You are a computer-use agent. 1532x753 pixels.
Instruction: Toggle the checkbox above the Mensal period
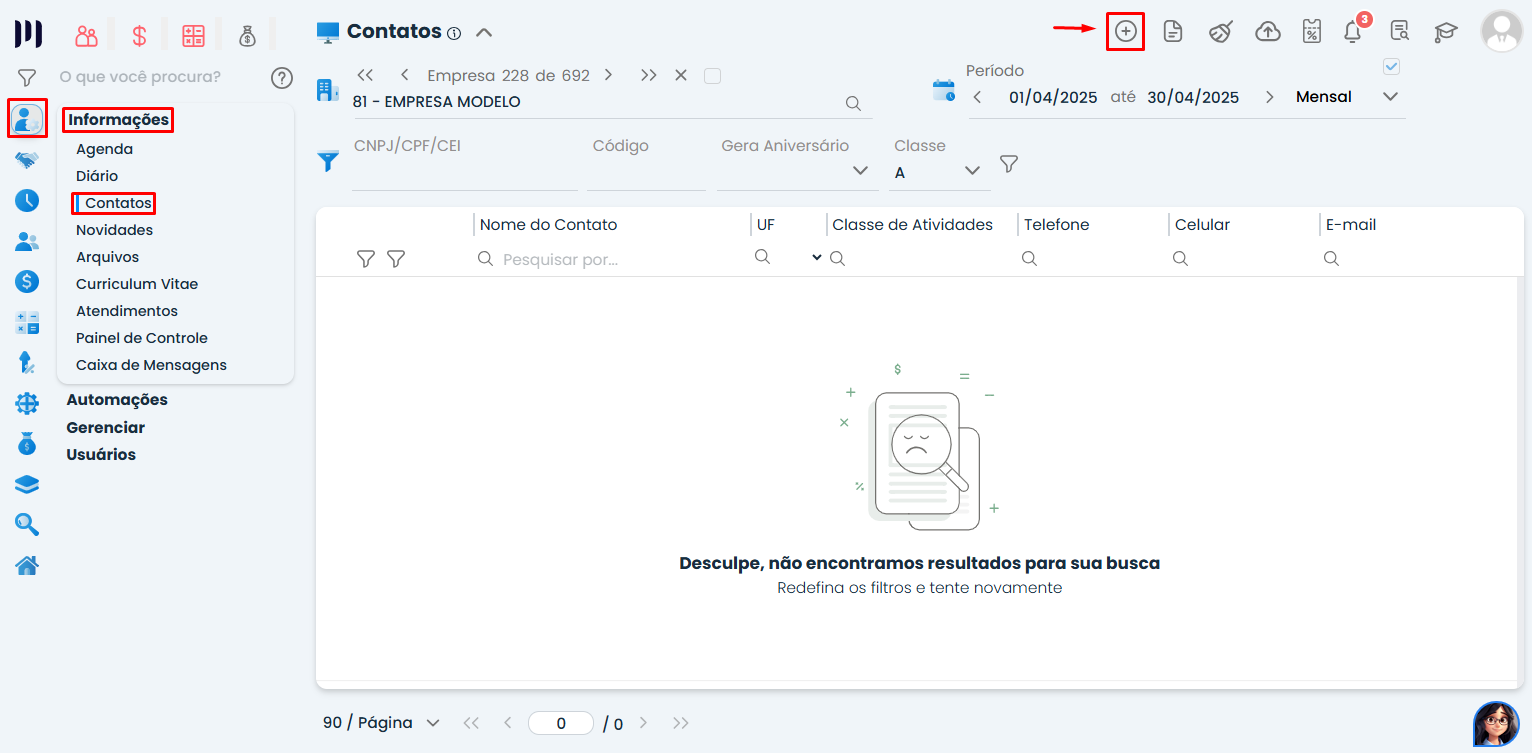[x=1391, y=67]
